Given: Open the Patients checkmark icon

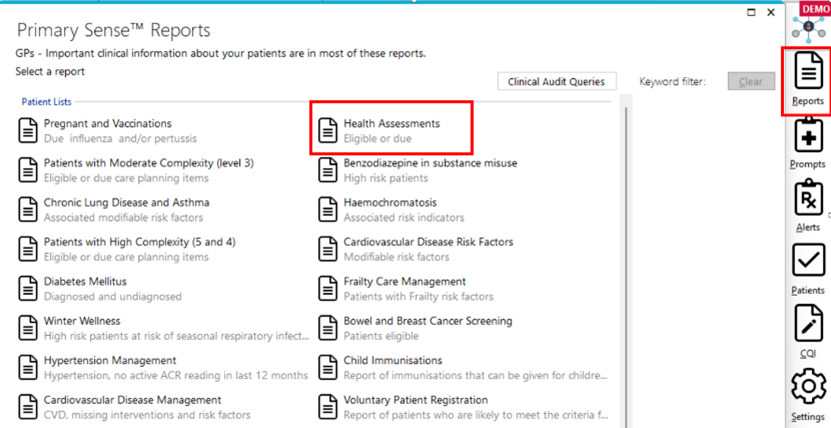Looking at the screenshot, I should click(x=808, y=260).
